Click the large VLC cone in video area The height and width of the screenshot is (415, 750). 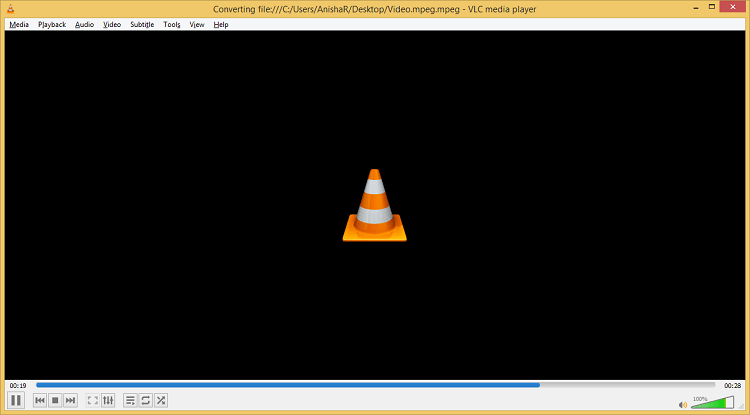tap(375, 205)
